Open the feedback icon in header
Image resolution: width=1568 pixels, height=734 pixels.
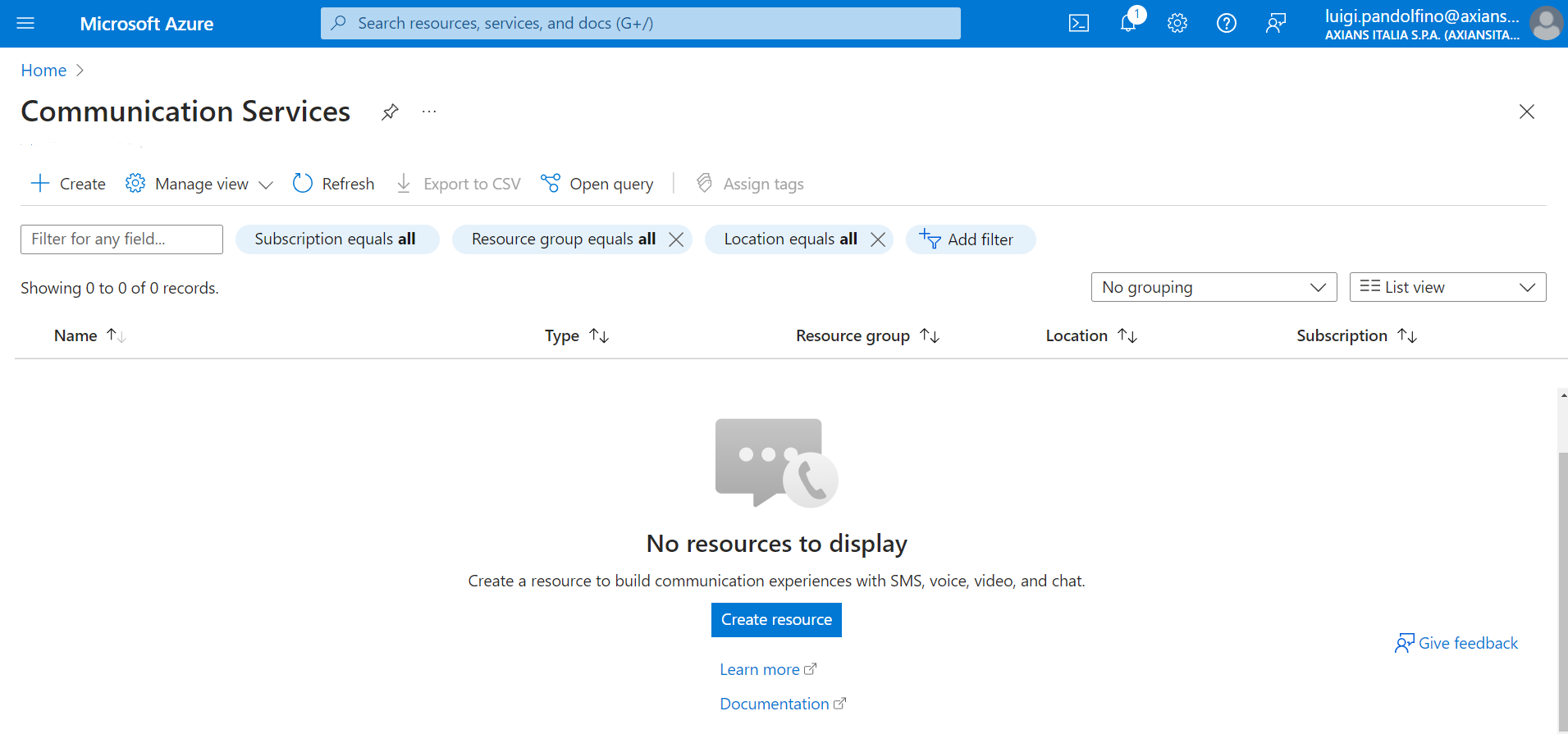(x=1276, y=23)
